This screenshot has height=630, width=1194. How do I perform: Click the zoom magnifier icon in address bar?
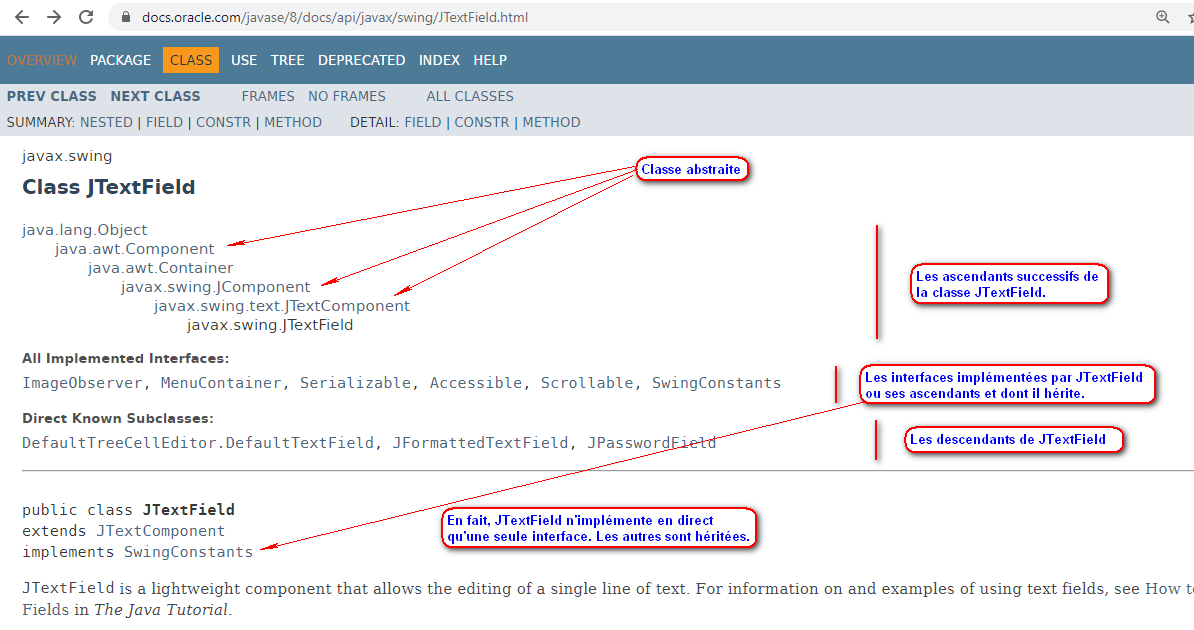[1162, 17]
